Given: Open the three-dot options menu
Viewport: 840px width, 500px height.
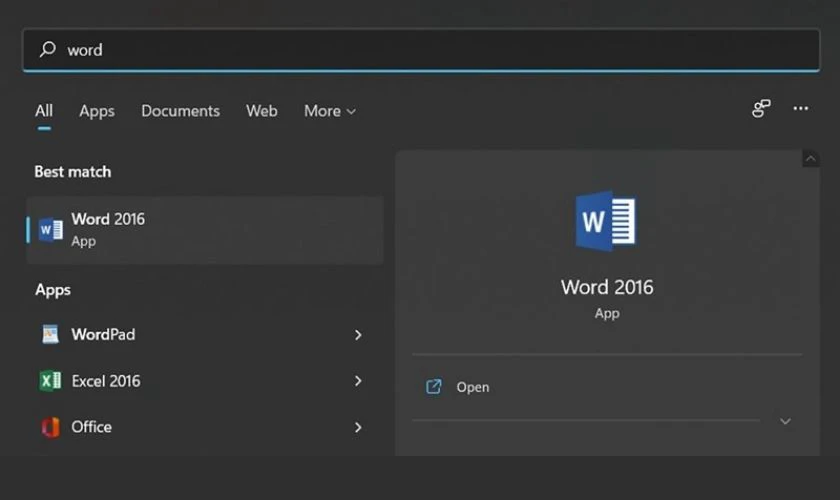Looking at the screenshot, I should [x=801, y=108].
